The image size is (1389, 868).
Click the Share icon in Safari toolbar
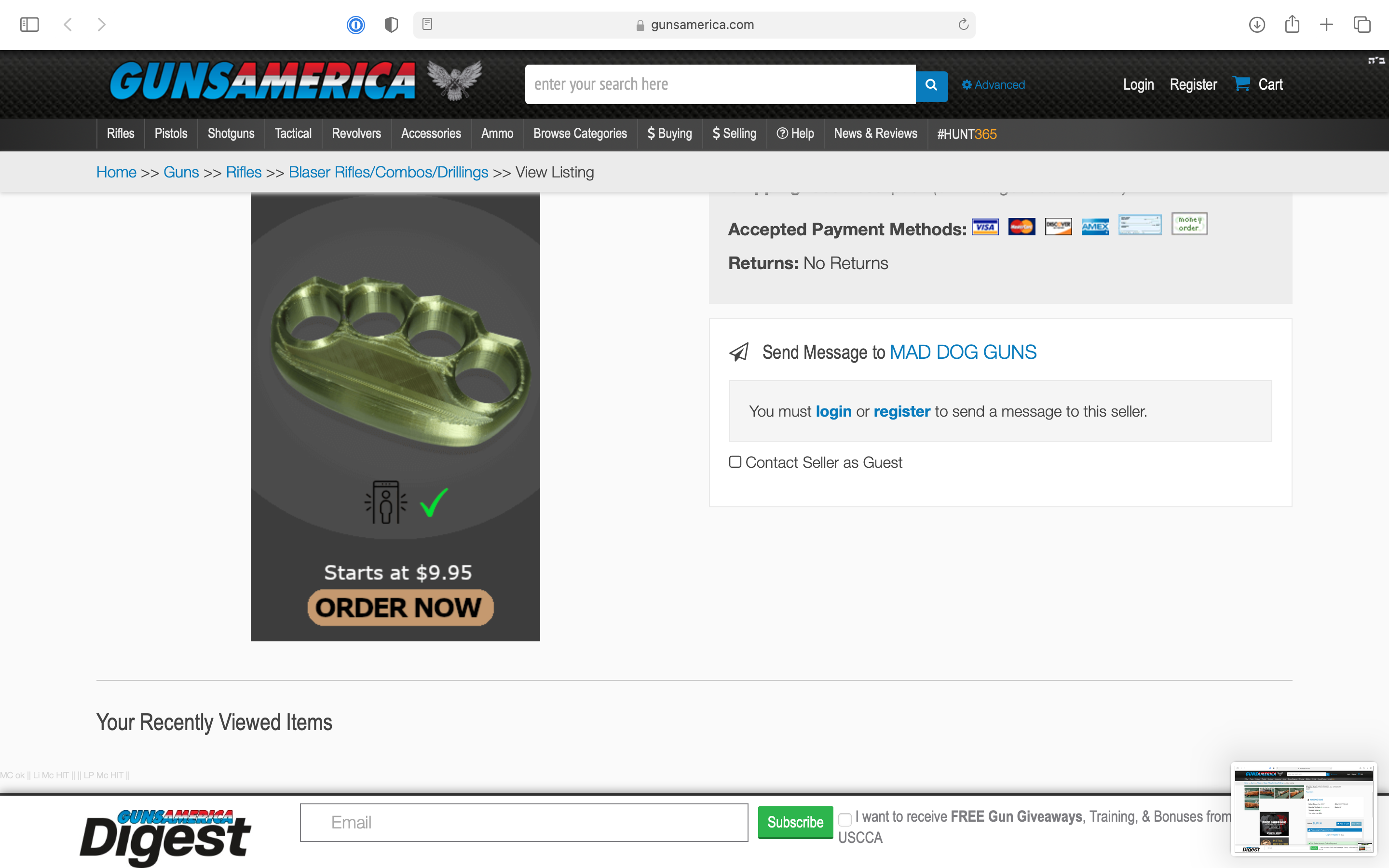tap(1292, 24)
